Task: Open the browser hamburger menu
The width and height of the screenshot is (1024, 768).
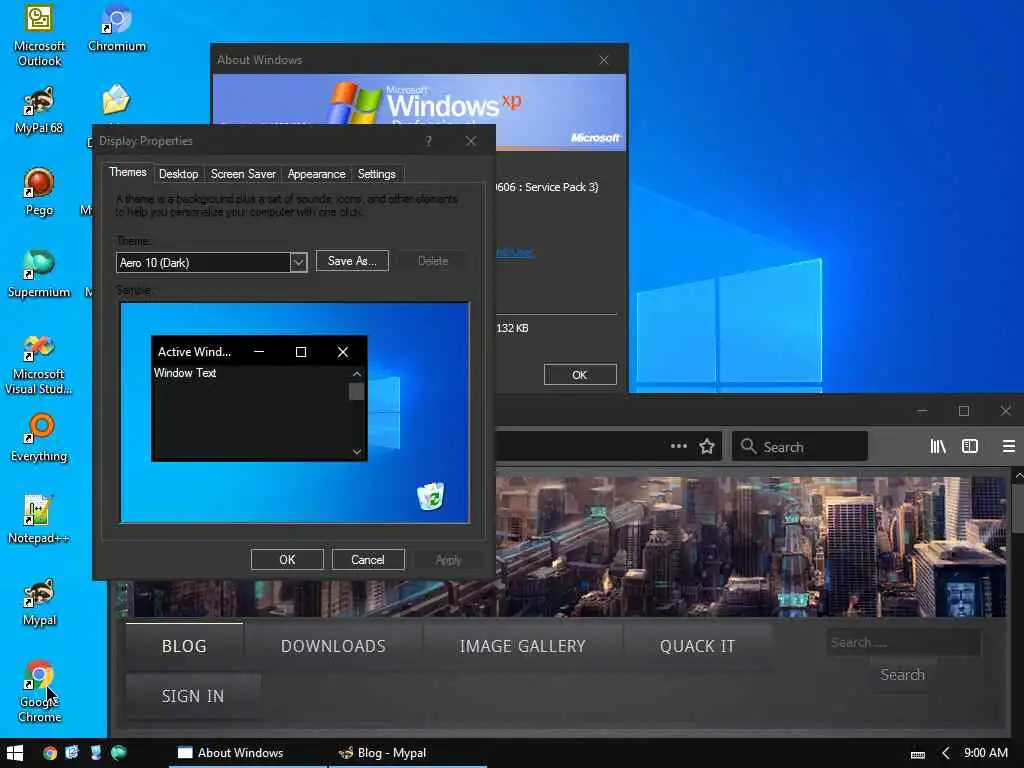Action: click(1008, 446)
